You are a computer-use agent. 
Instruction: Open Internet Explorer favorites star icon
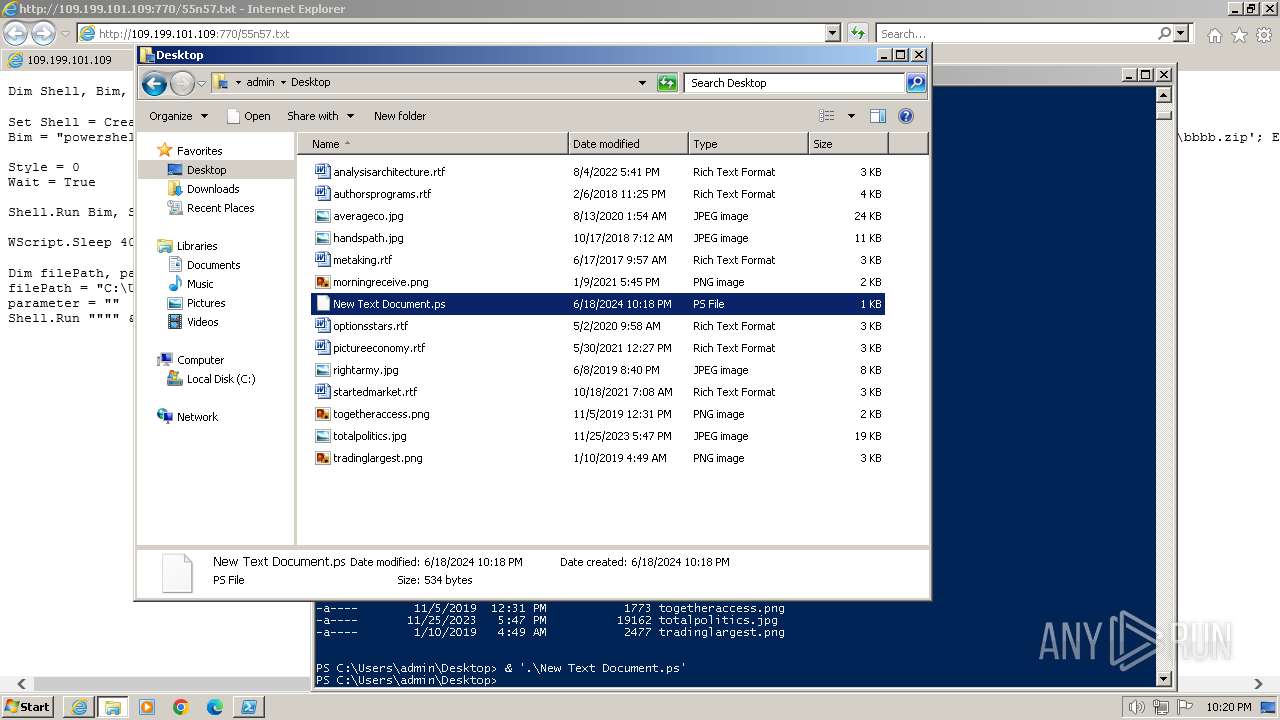pos(1239,35)
